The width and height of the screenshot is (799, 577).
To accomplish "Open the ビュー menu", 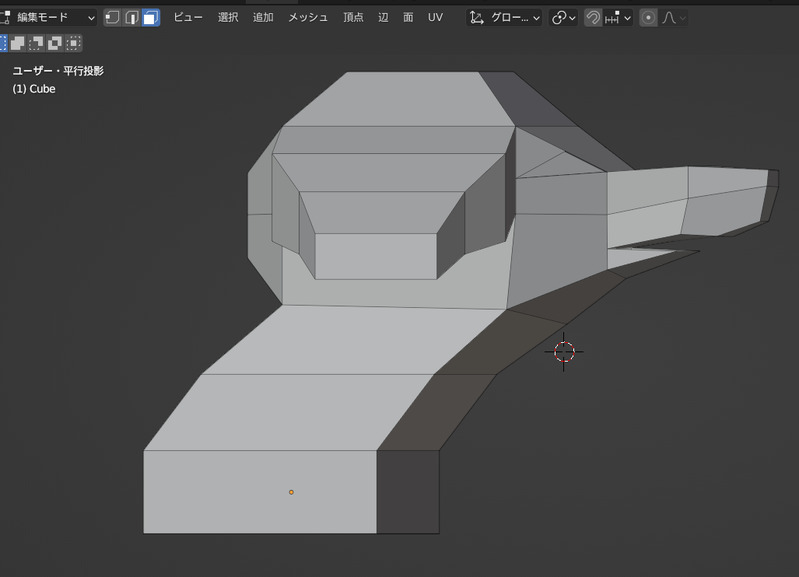I will pos(188,17).
